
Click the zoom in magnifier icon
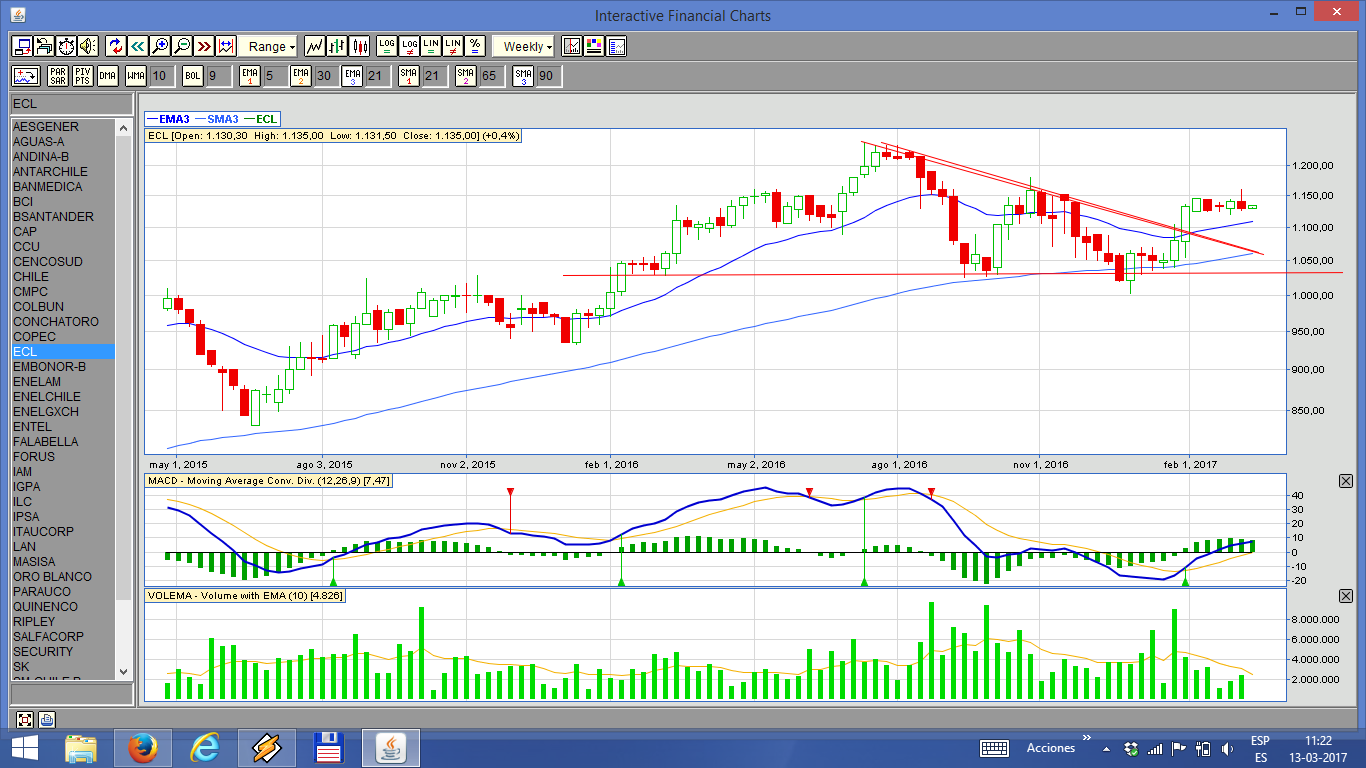pos(160,46)
